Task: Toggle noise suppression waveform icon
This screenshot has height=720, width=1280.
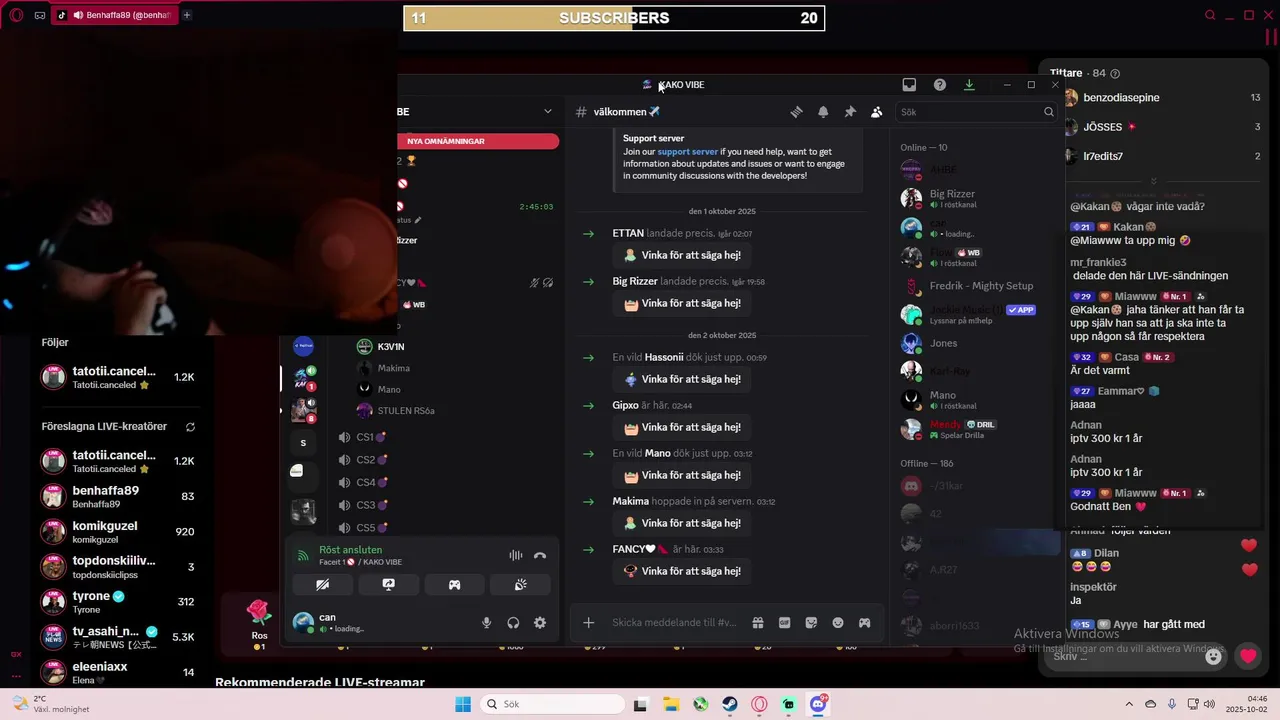Action: [516, 555]
